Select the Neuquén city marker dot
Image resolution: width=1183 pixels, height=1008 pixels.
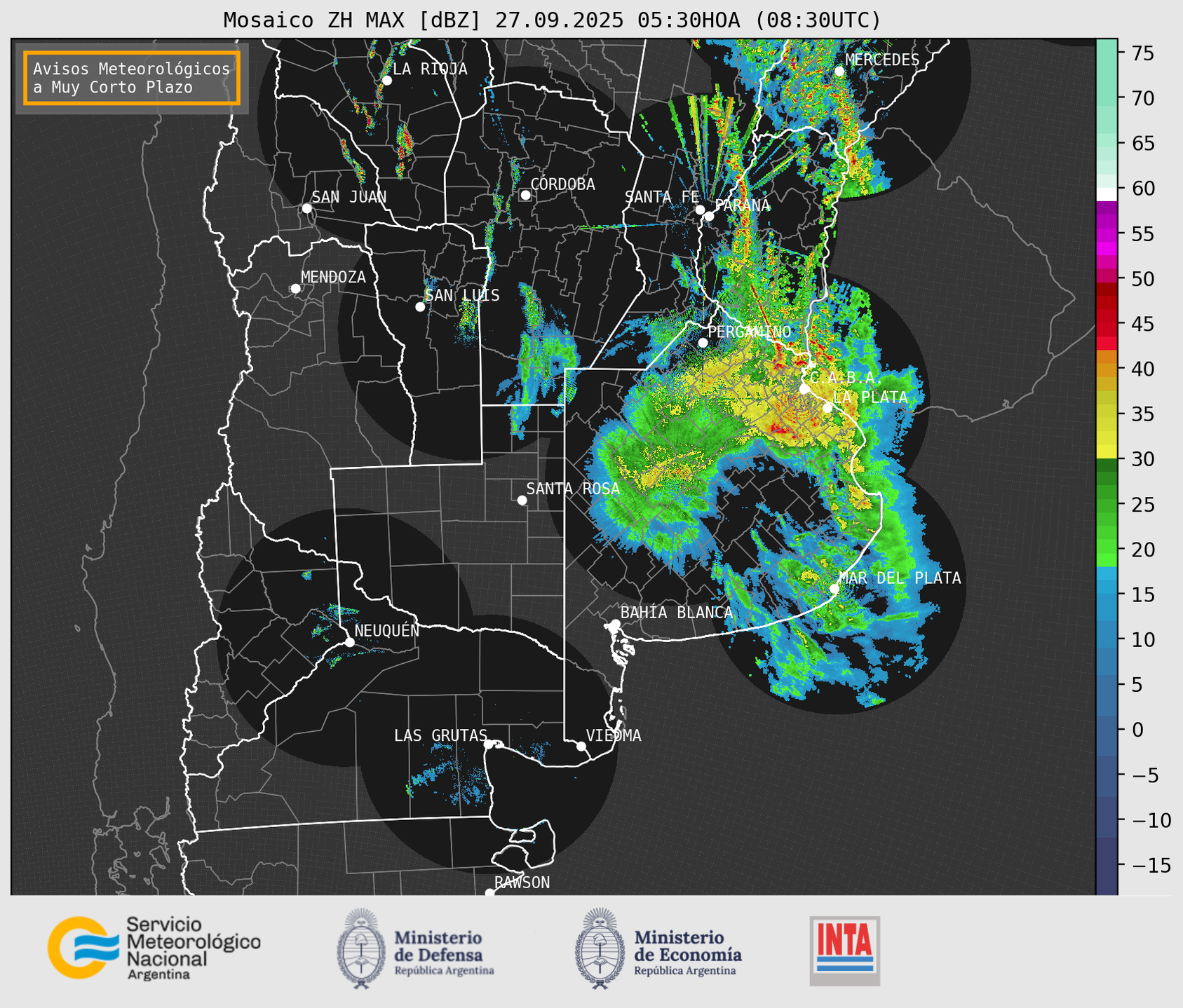click(349, 642)
